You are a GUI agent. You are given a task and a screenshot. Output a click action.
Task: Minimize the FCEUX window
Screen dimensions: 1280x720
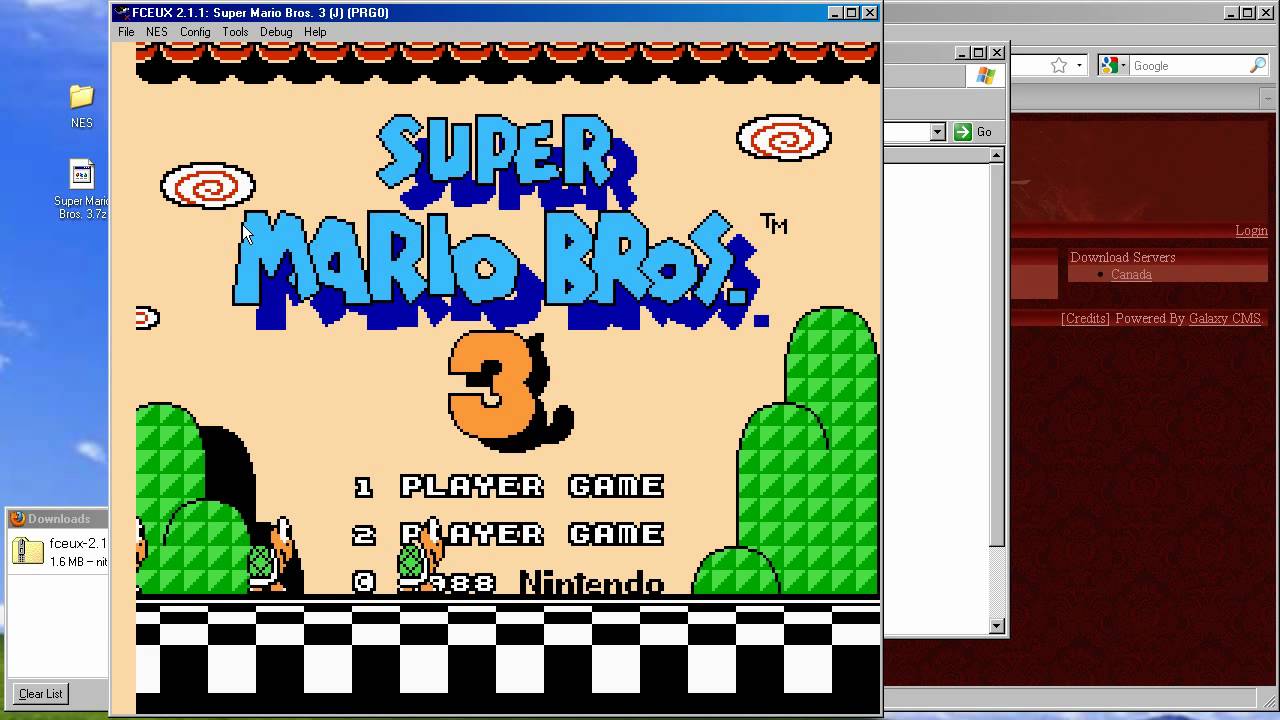coord(835,13)
